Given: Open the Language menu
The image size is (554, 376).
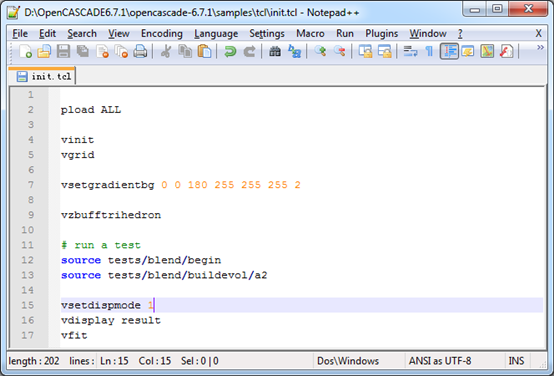Looking at the screenshot, I should pyautogui.click(x=216, y=34).
